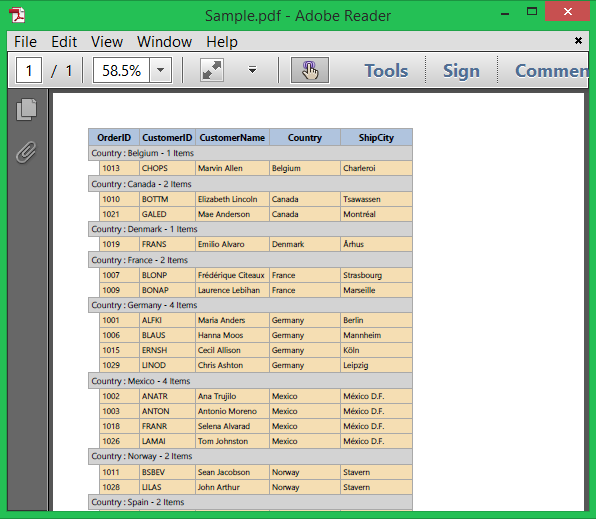Click the 'Country : Denmark - 1 Items' group row
This screenshot has height=523, width=598.
pos(250,229)
